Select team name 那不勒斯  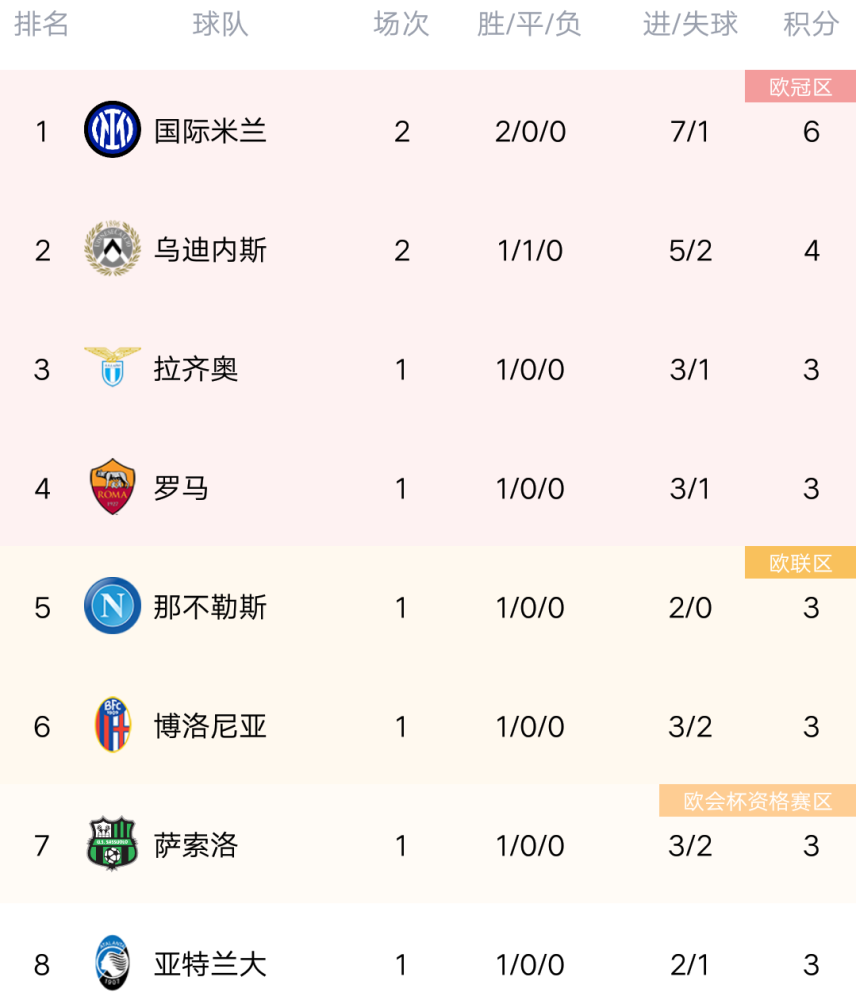coord(210,607)
